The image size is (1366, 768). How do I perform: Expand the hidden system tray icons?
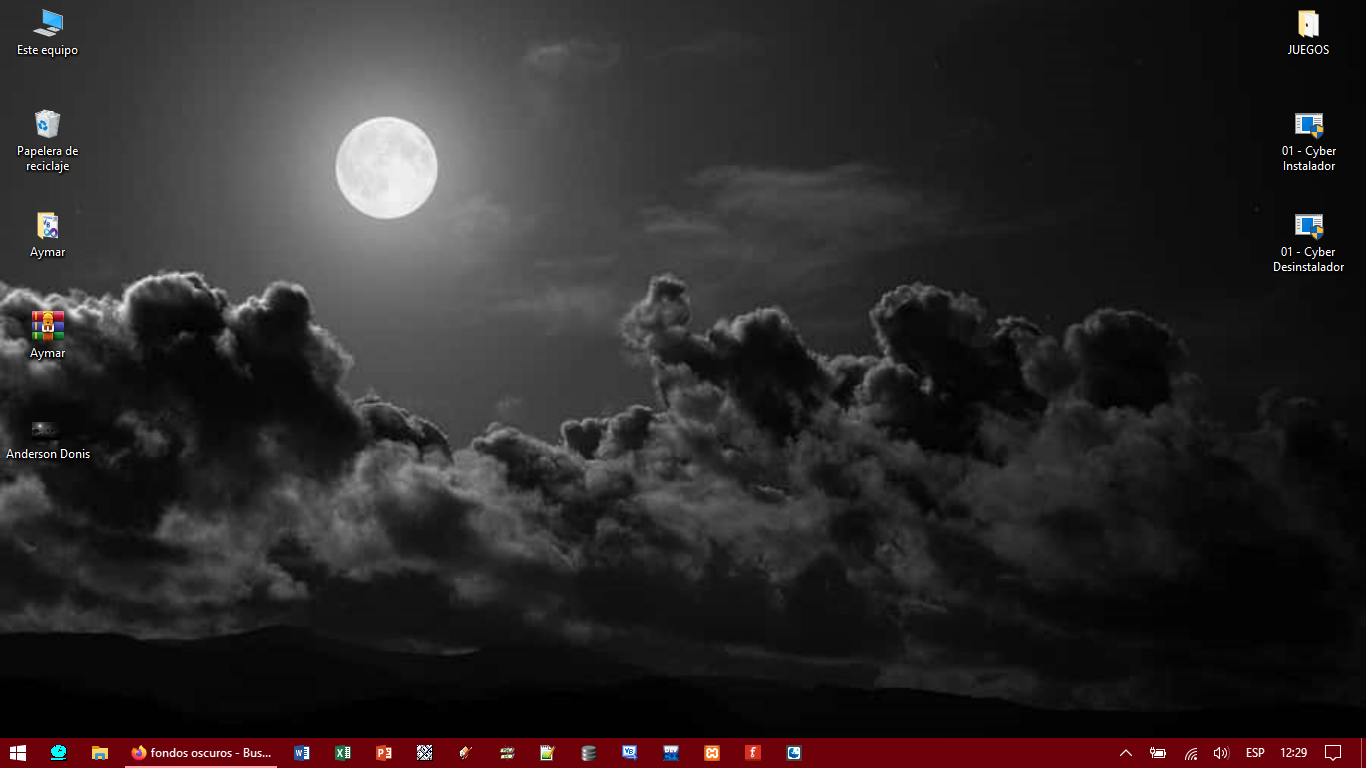1126,753
